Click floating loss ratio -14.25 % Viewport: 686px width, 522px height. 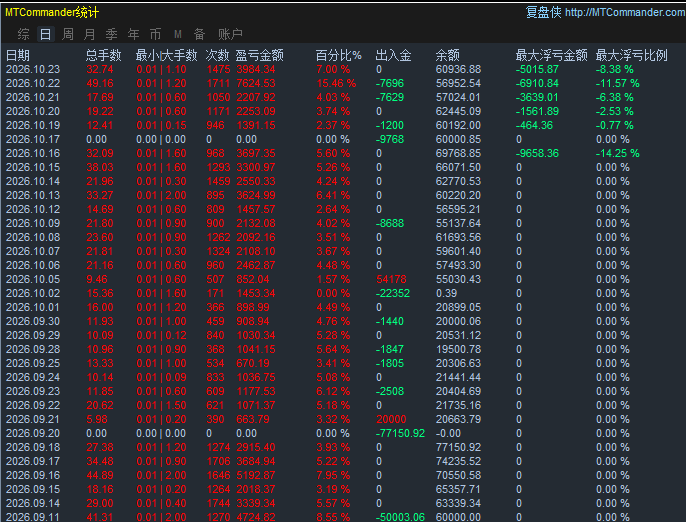click(x=617, y=153)
